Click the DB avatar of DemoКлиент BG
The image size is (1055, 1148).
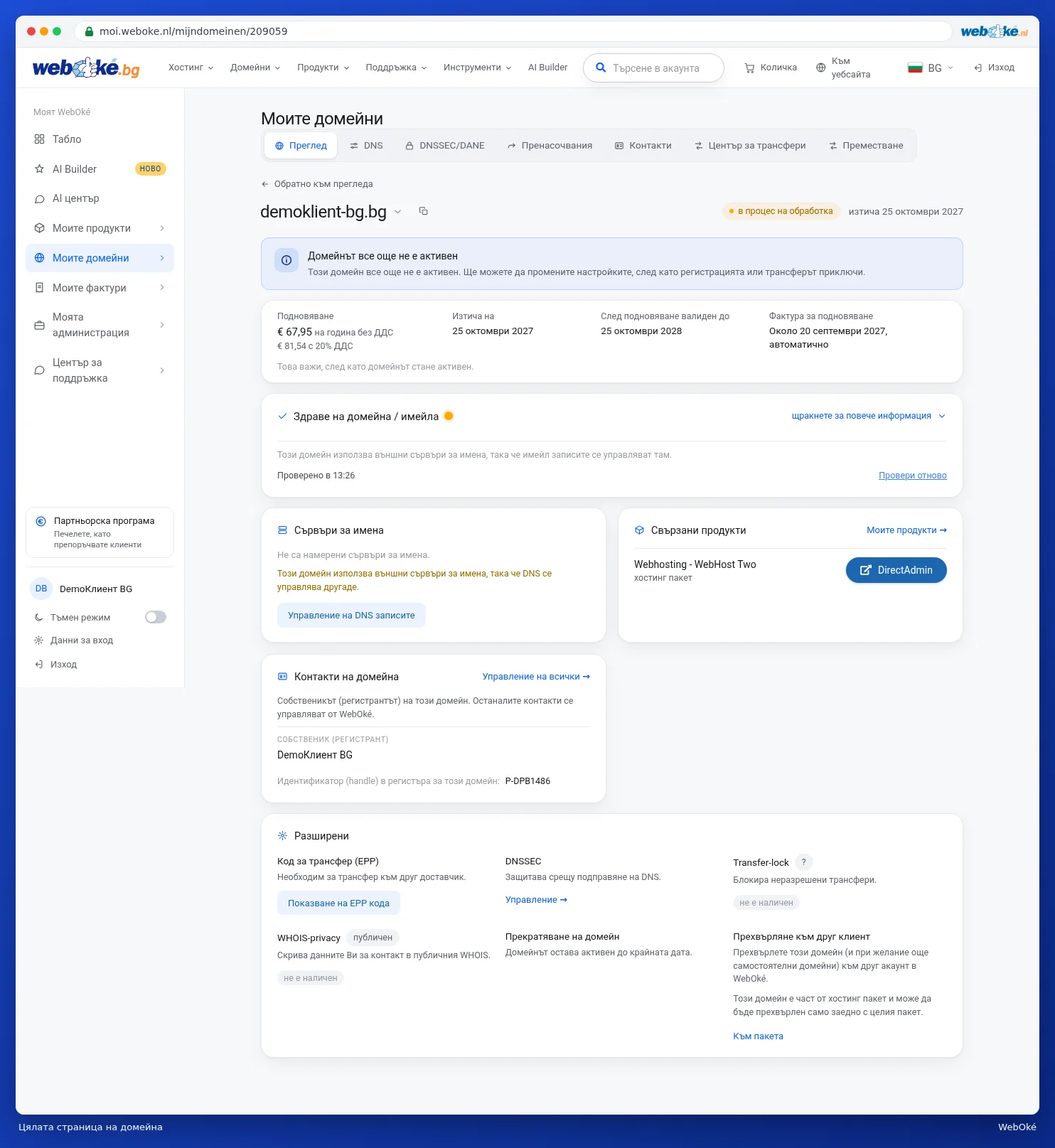[41, 589]
